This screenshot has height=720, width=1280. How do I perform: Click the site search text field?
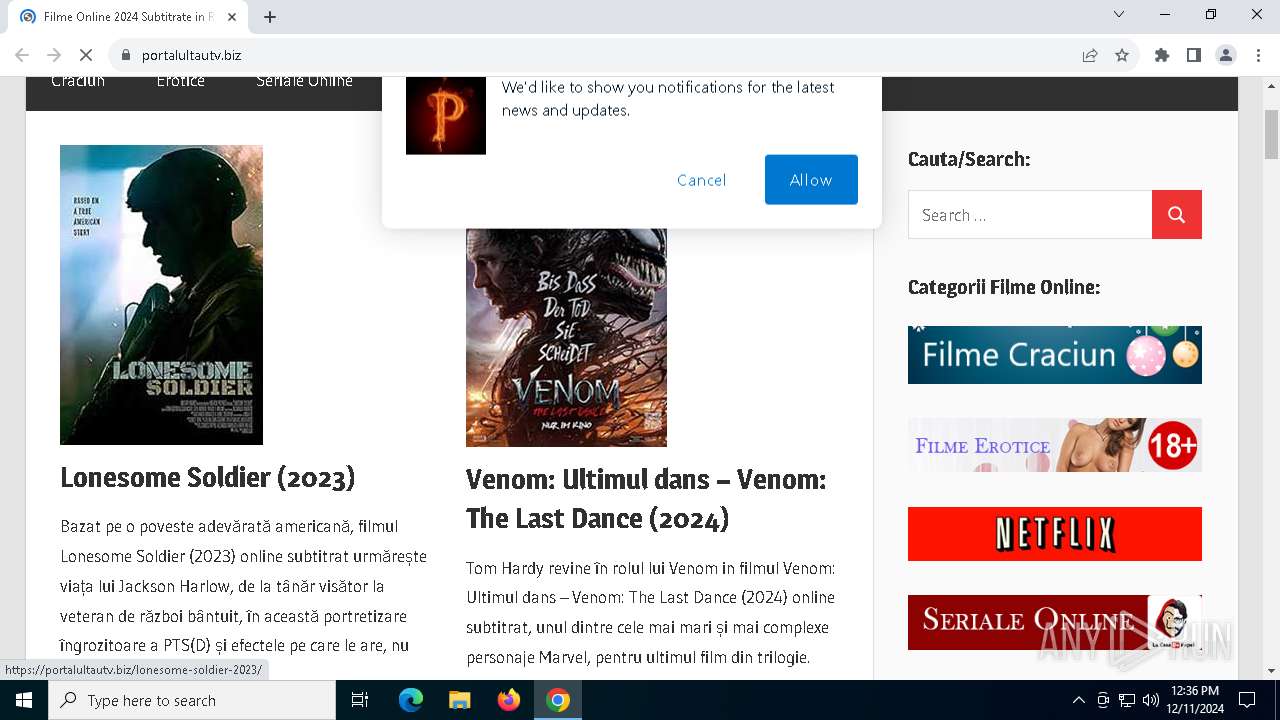click(1030, 215)
